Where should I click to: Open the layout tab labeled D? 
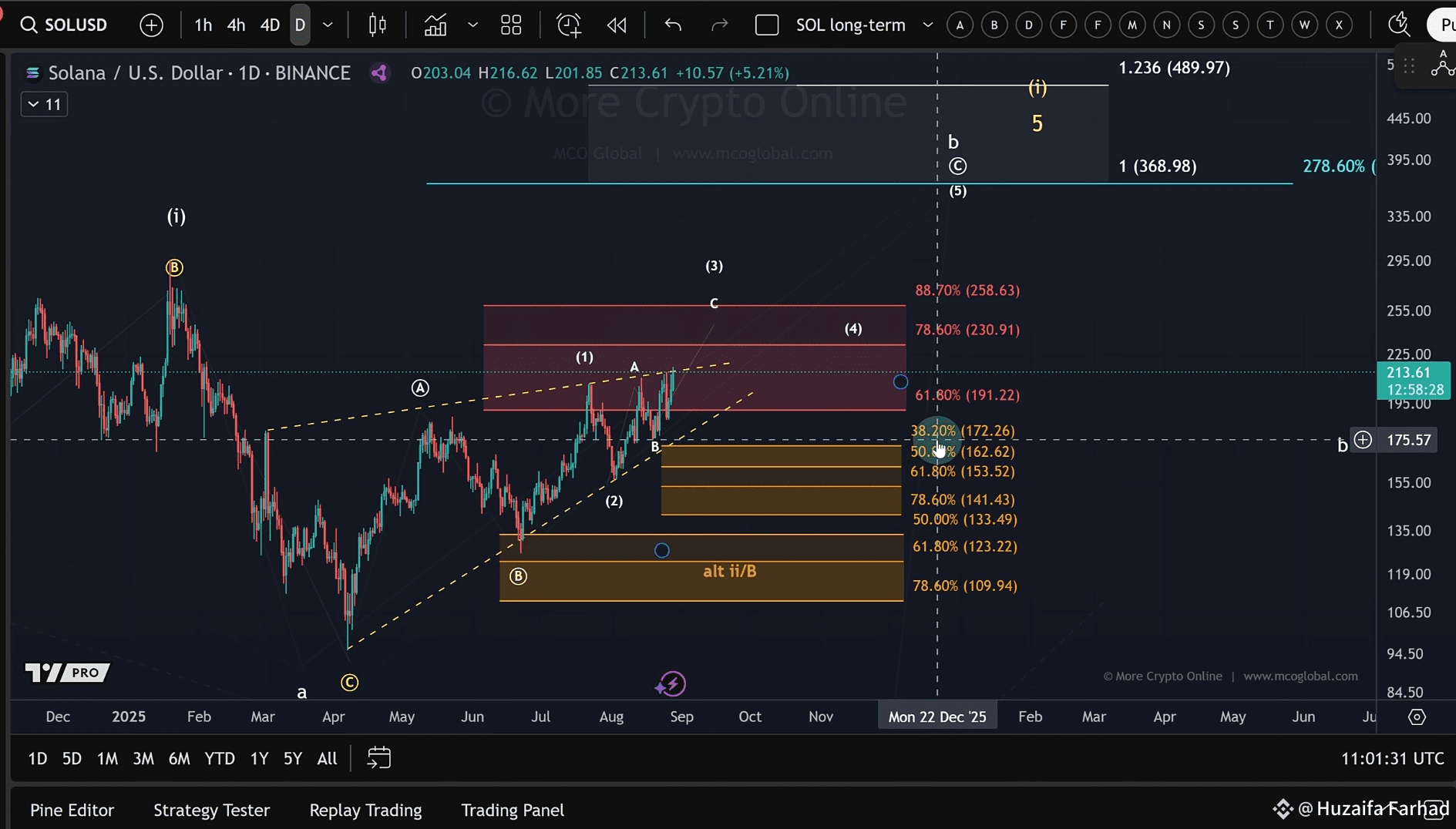(1029, 25)
